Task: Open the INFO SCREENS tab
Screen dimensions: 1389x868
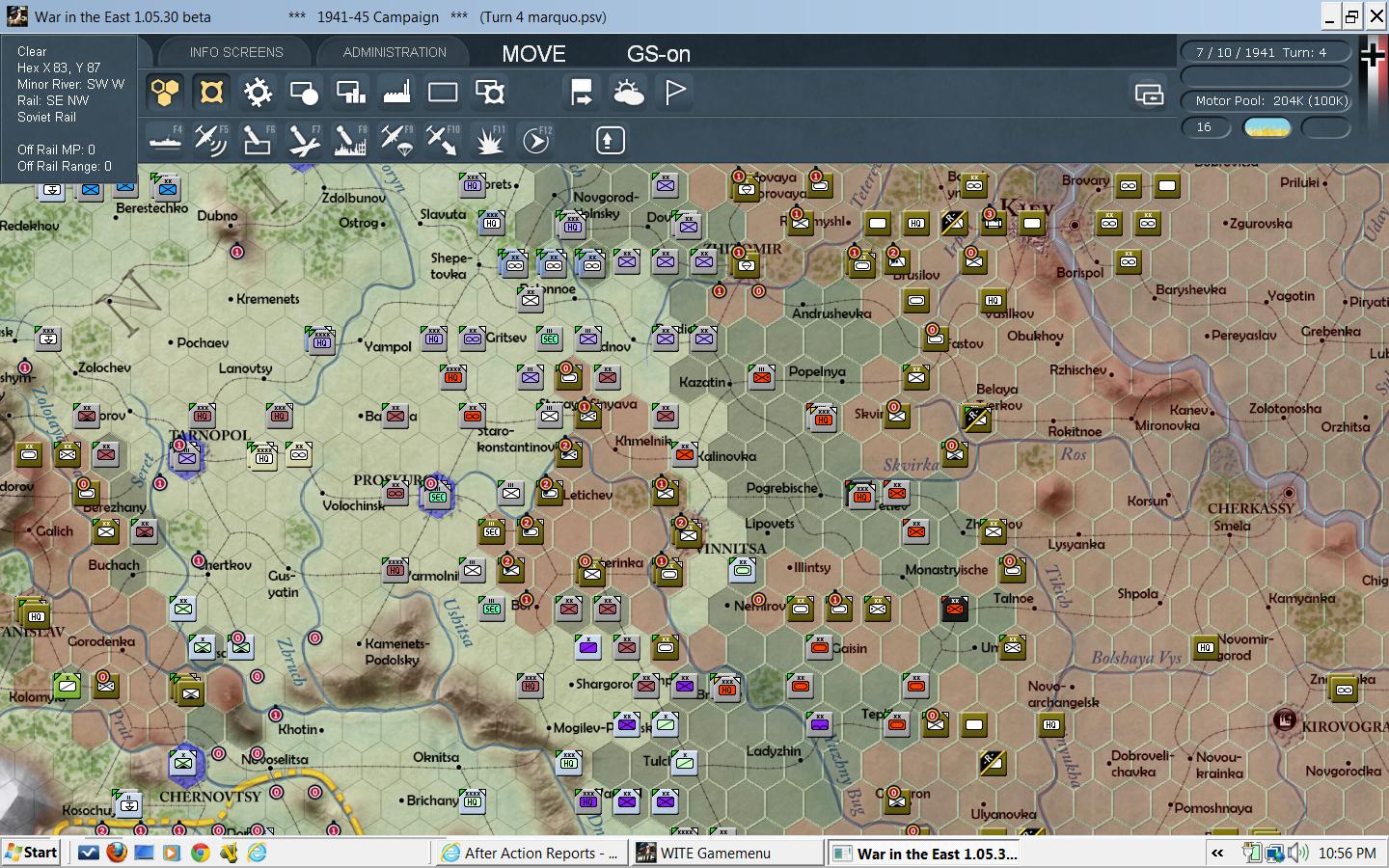Action: pos(236,52)
